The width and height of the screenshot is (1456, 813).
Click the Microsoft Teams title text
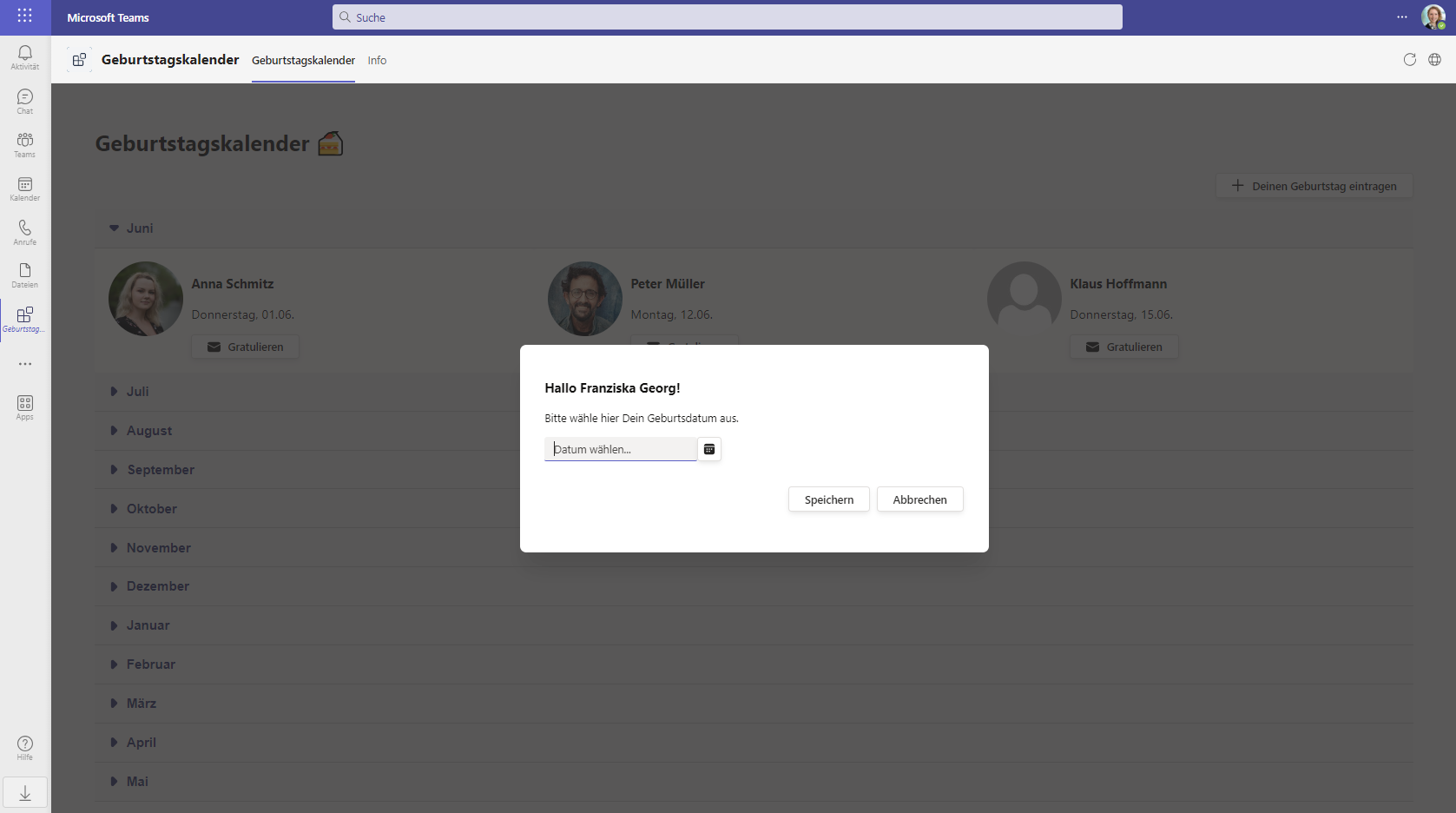point(109,17)
